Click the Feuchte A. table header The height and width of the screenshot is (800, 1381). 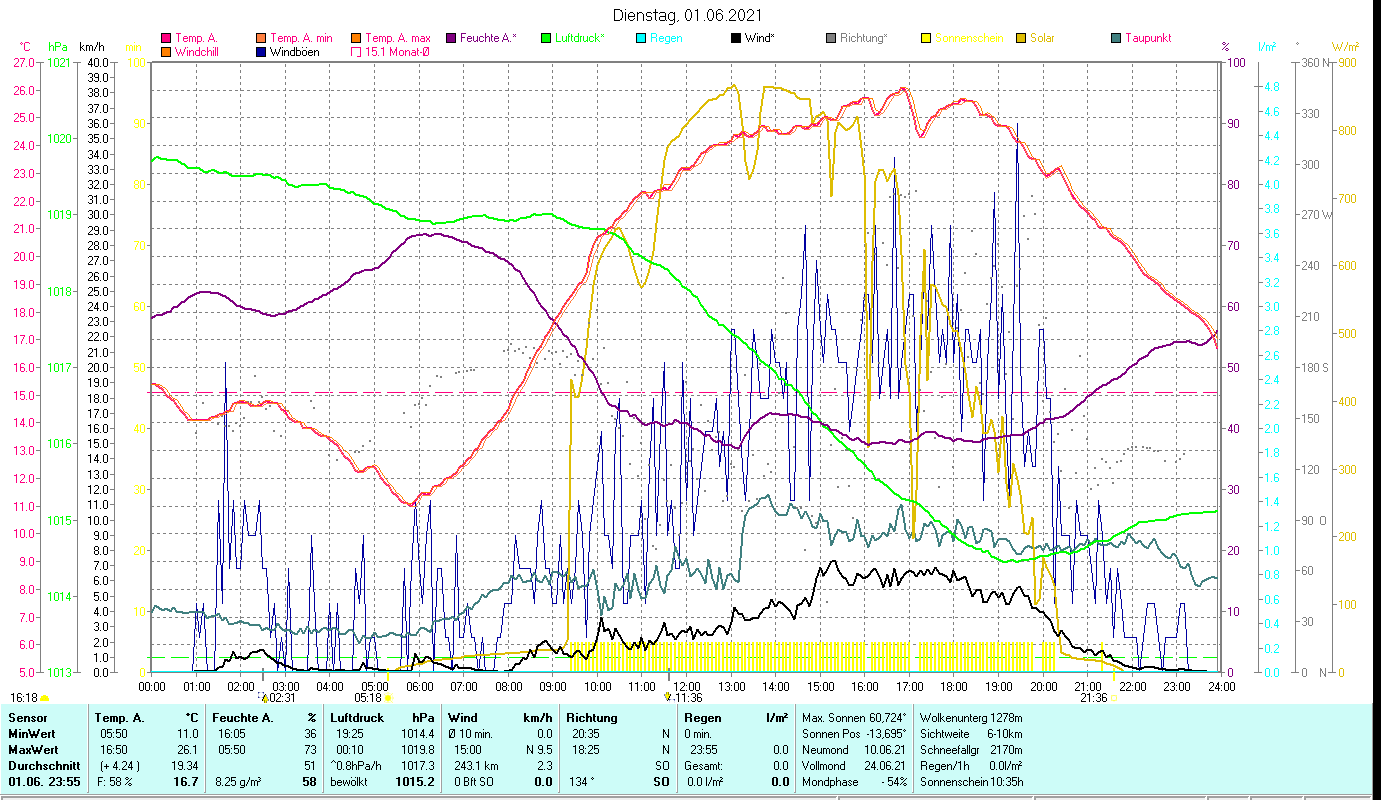tap(245, 718)
